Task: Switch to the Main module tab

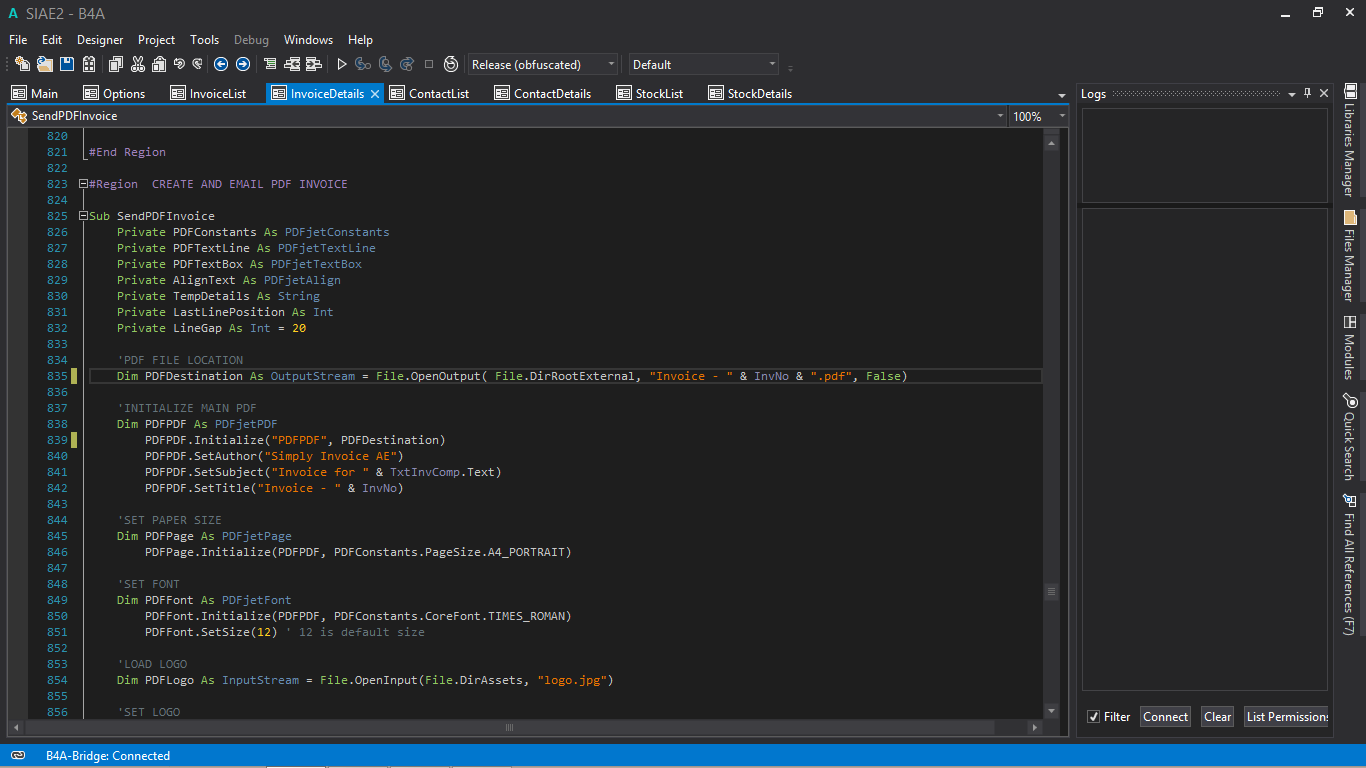Action: (x=35, y=93)
